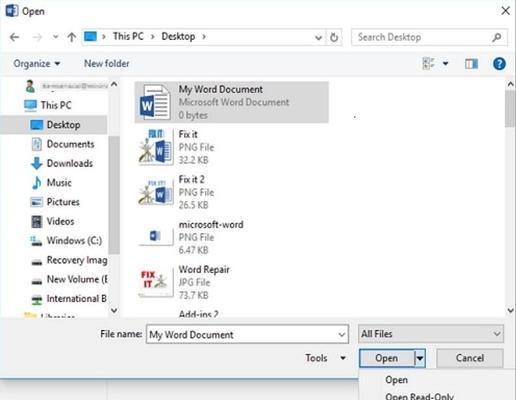Choose Open from the dropdown menu
Image resolution: width=516 pixels, height=400 pixels.
[396, 380]
